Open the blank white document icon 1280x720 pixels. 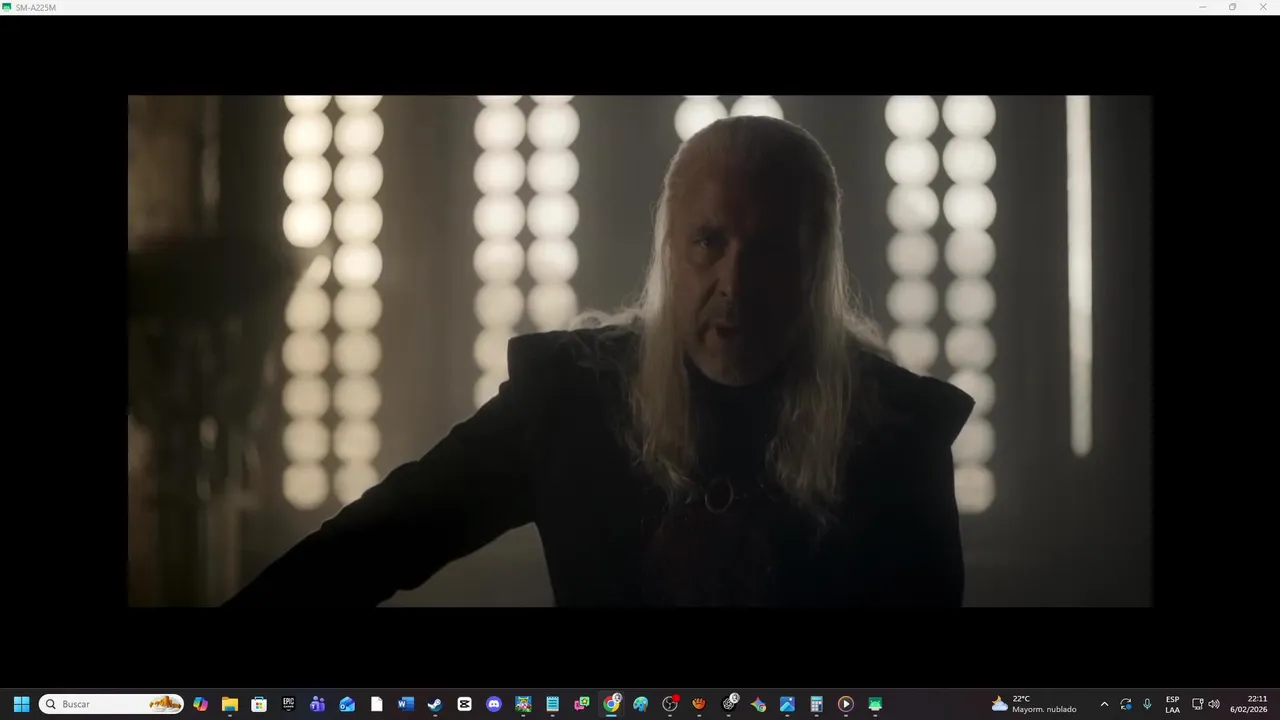point(376,704)
